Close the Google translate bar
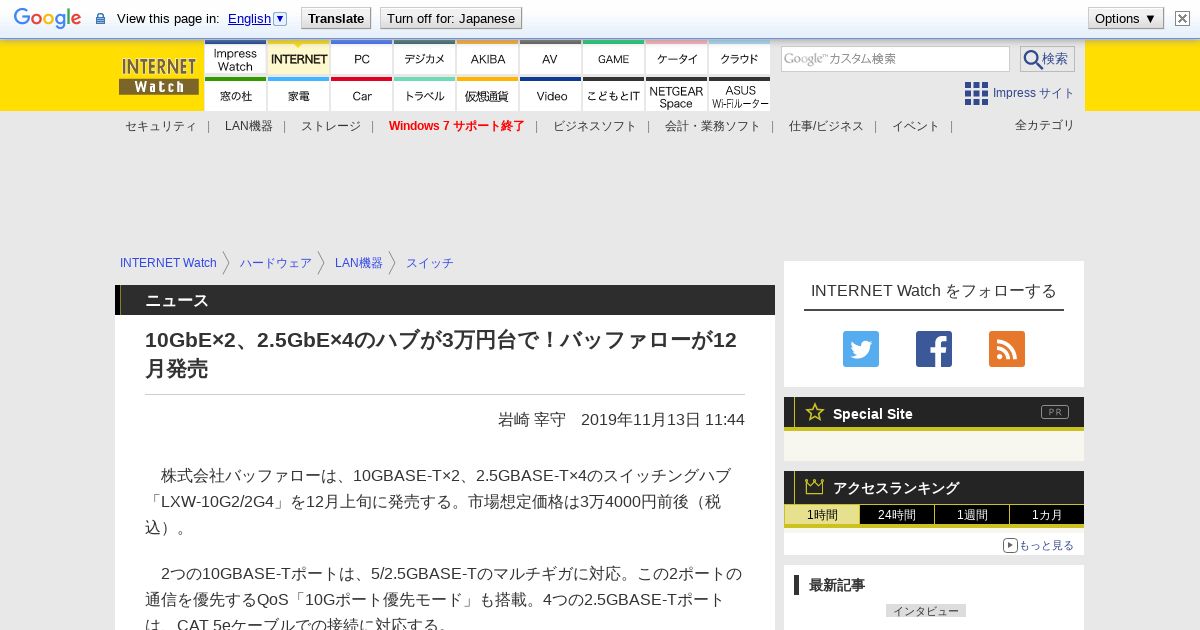This screenshot has height=630, width=1200. [x=1182, y=18]
